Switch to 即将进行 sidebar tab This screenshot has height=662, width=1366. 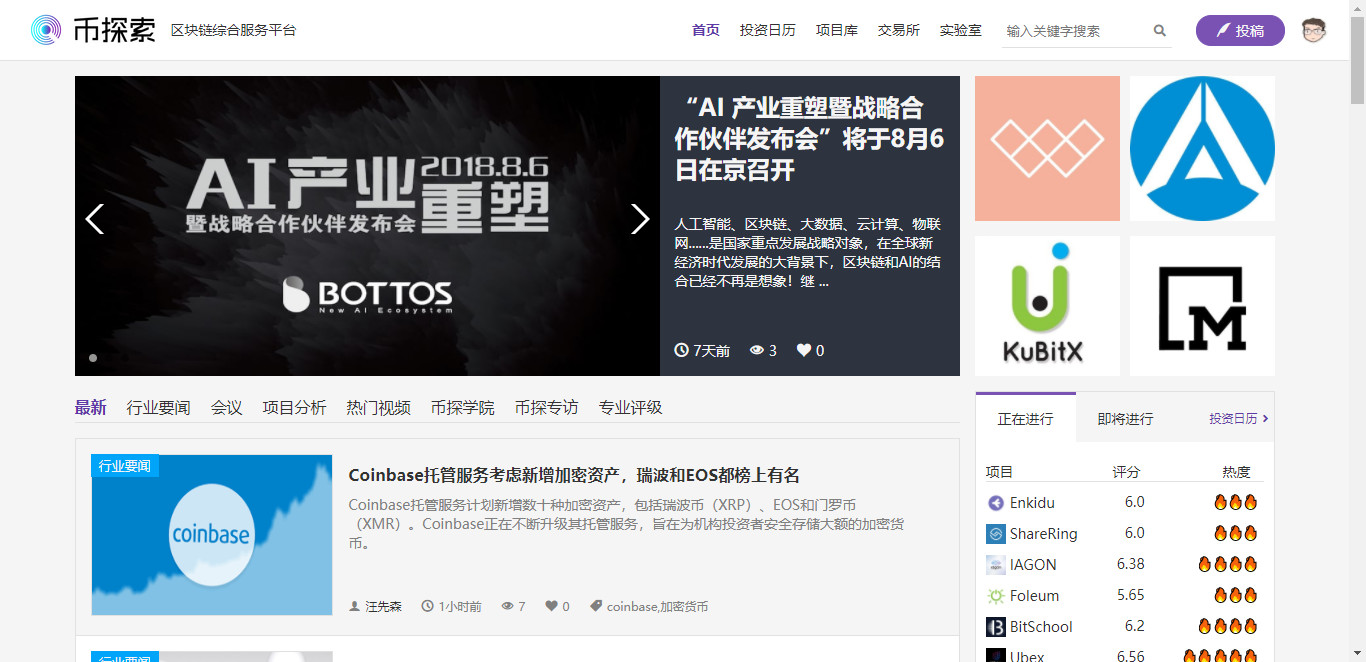(x=1125, y=418)
